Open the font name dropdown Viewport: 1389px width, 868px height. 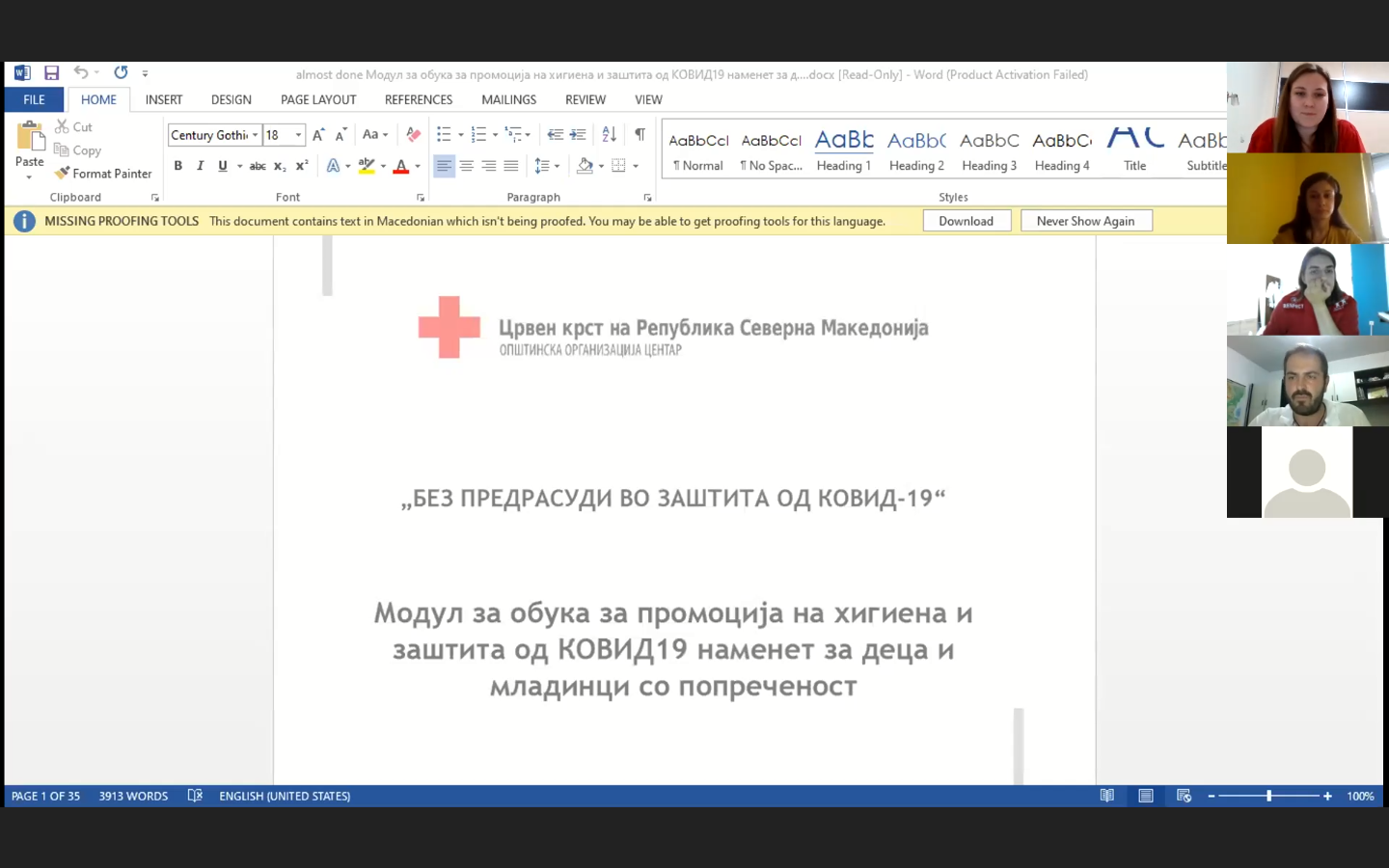pos(255,135)
